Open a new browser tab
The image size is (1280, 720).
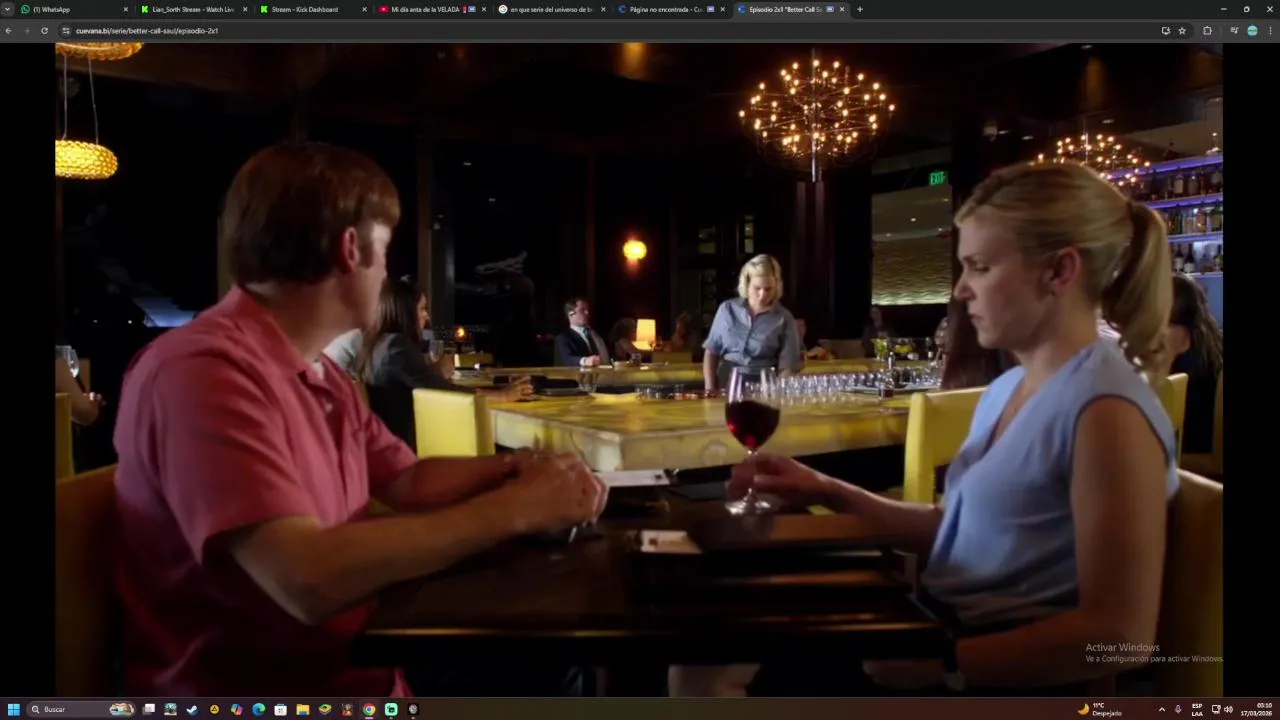[x=860, y=9]
